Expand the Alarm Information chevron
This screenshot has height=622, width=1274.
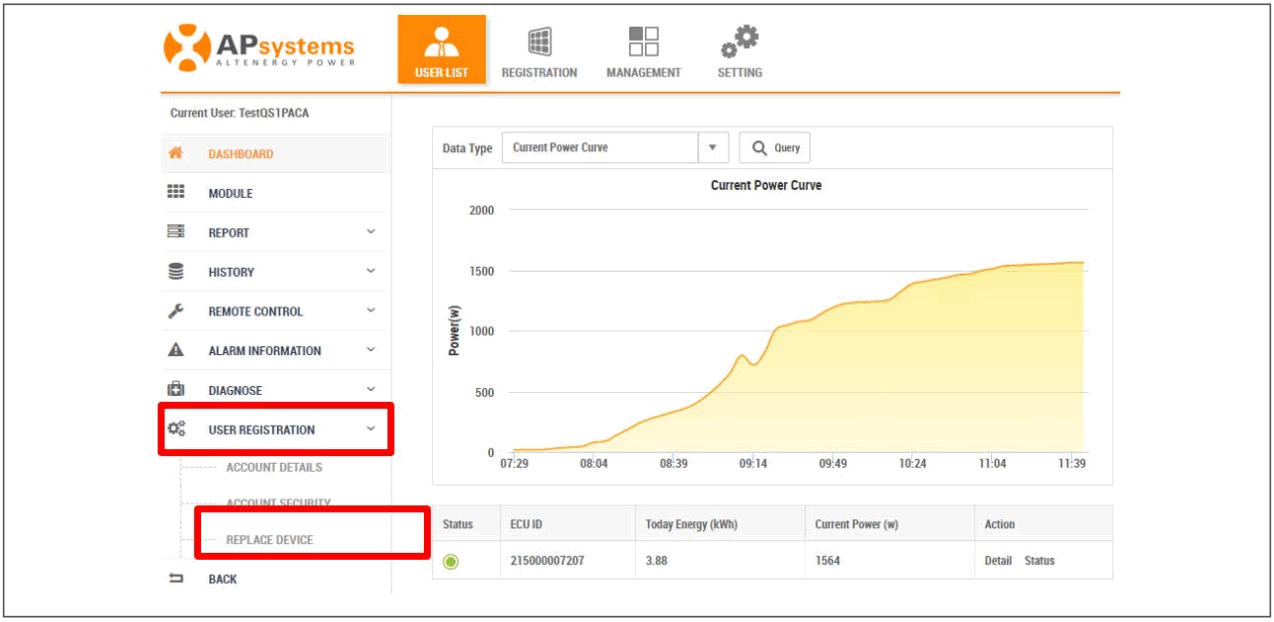click(x=371, y=350)
